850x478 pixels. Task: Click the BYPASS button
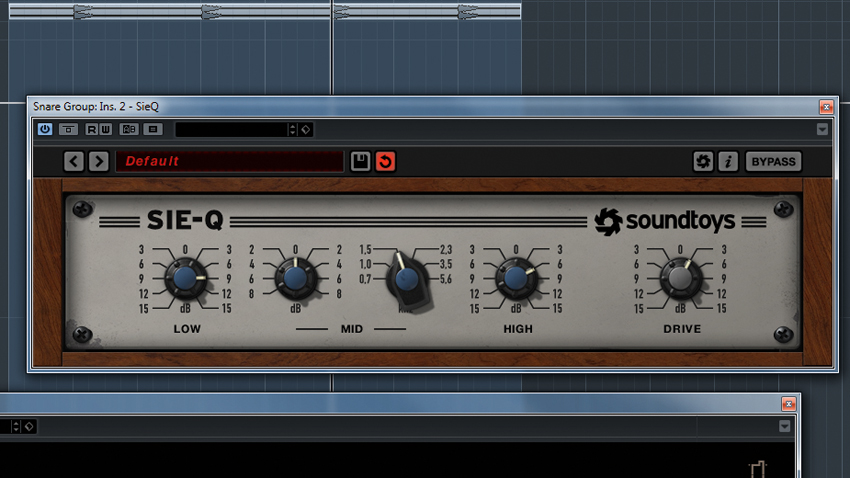(774, 162)
